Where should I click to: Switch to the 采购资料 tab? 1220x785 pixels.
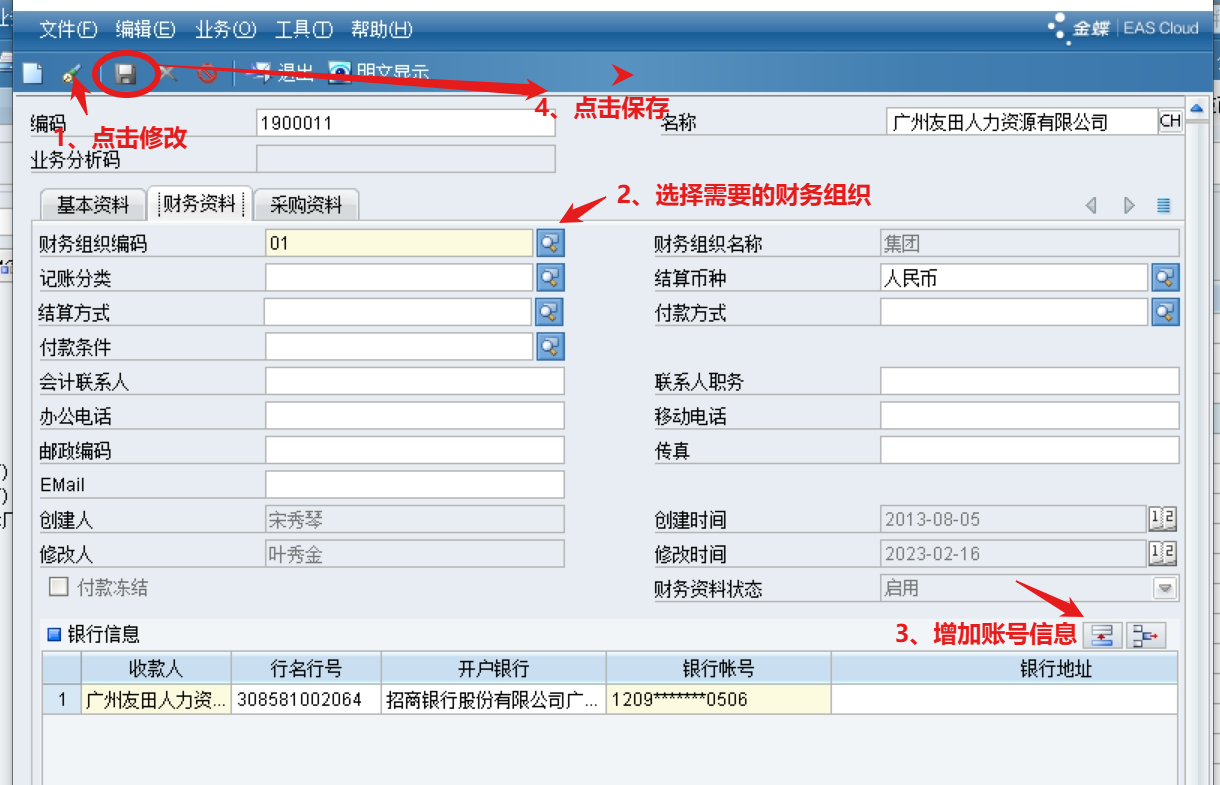[x=306, y=205]
